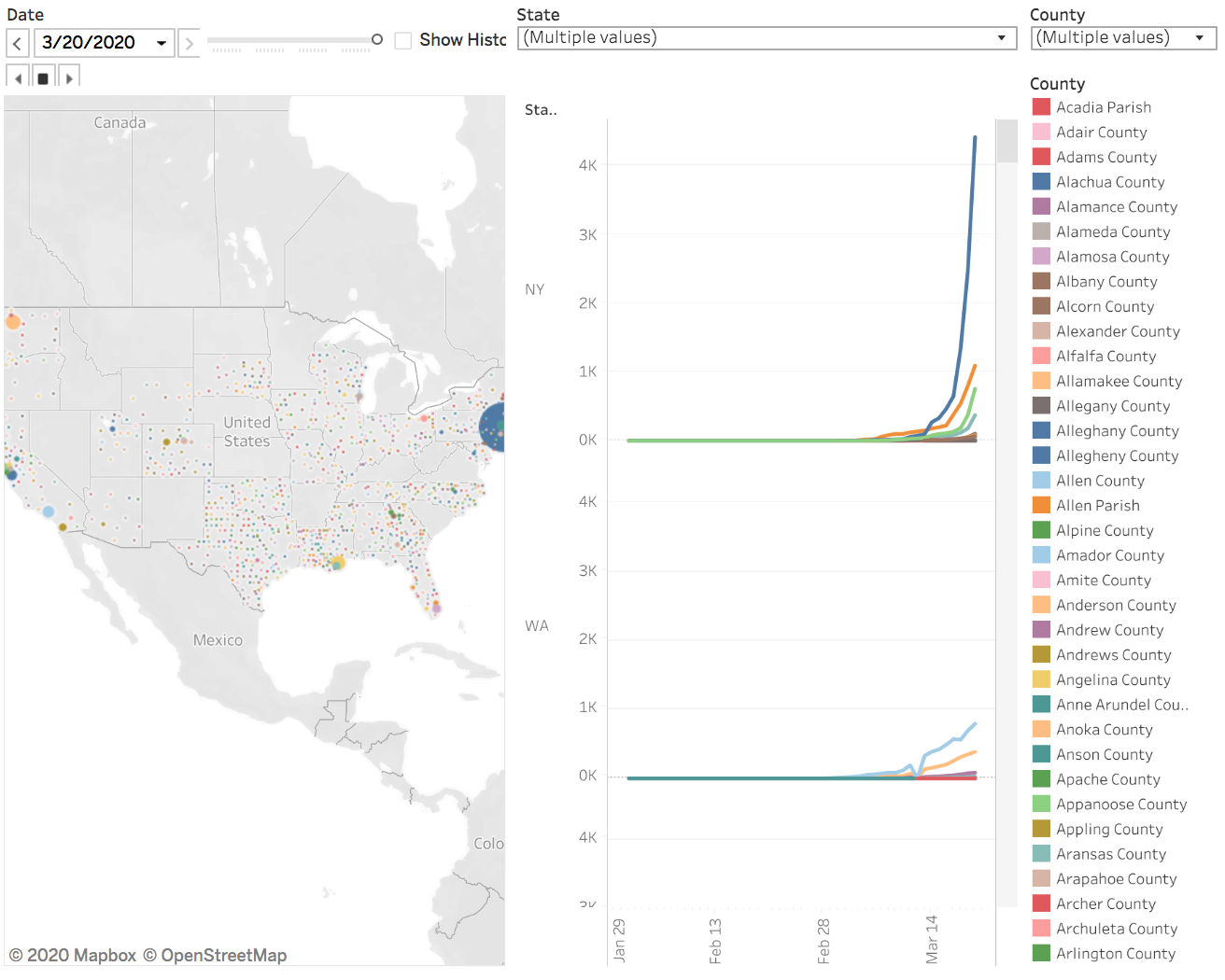Click the Allamakee County orange legend mark
The width and height of the screenshot is (1225, 980).
[x=1041, y=381]
